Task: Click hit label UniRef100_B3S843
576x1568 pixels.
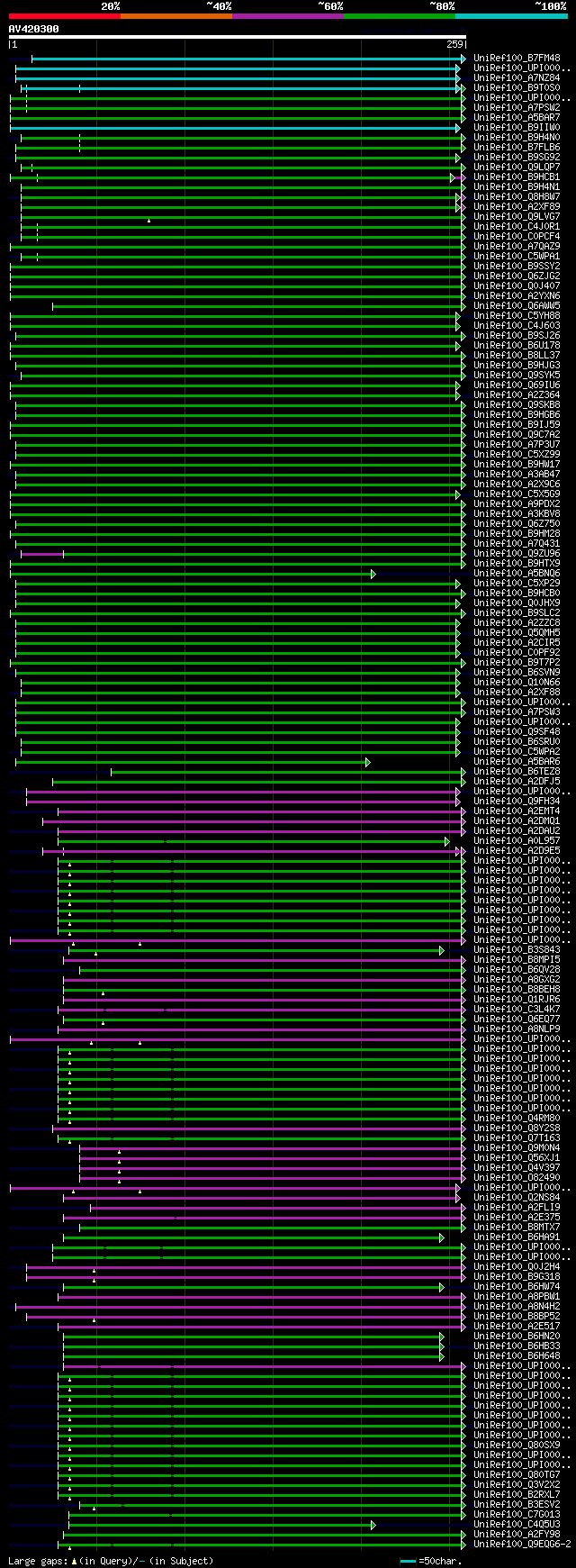Action: pos(517,950)
